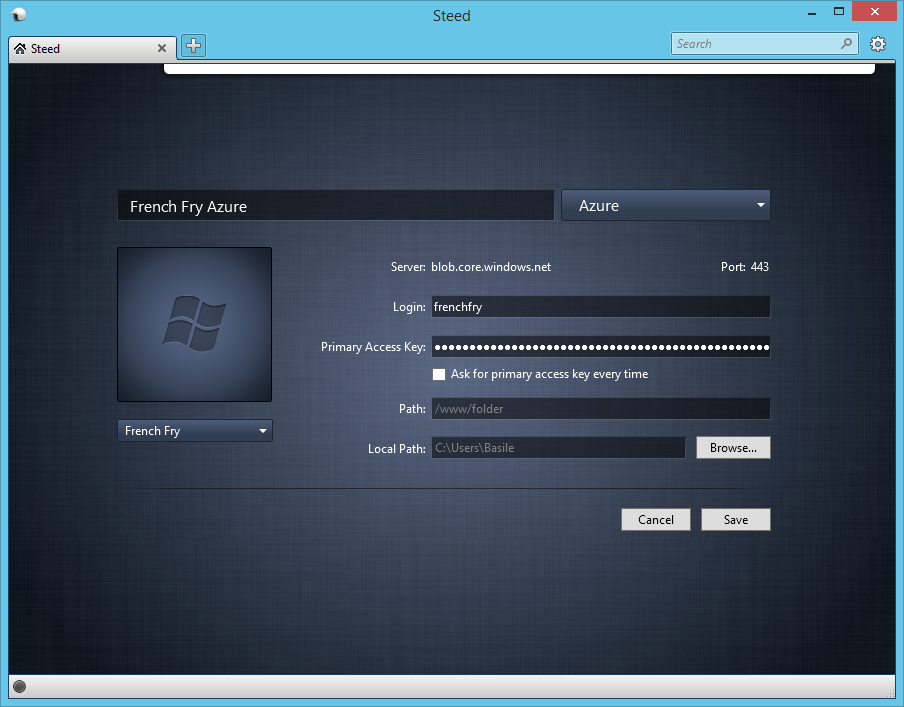Focus the French Fry Azure name field
This screenshot has height=707, width=904.
(x=335, y=206)
